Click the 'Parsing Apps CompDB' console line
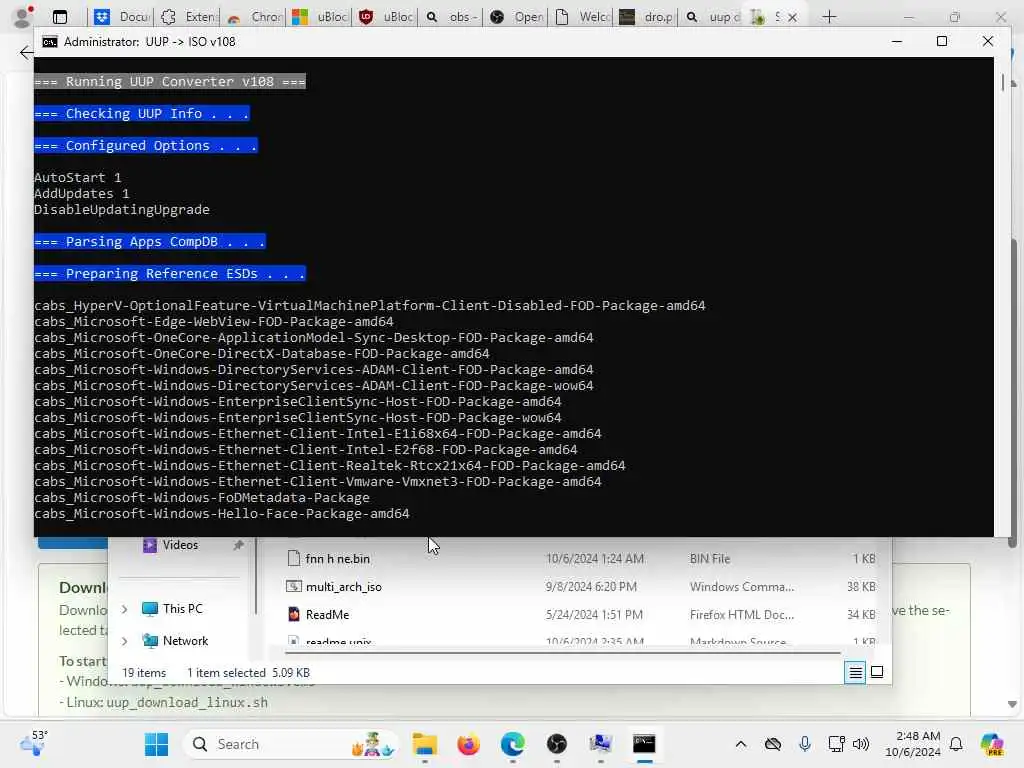Screen dimensions: 1024x768 tap(150, 242)
